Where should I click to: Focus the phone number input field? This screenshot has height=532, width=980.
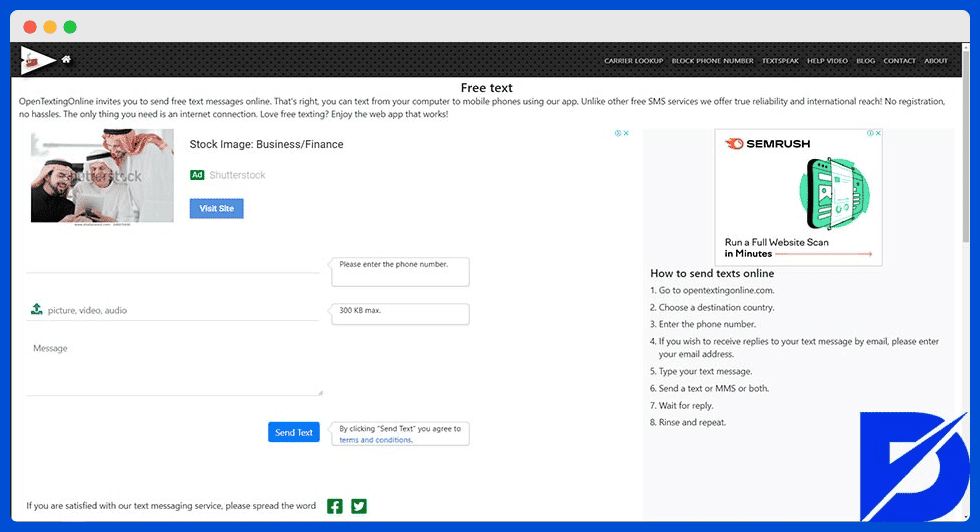(173, 264)
